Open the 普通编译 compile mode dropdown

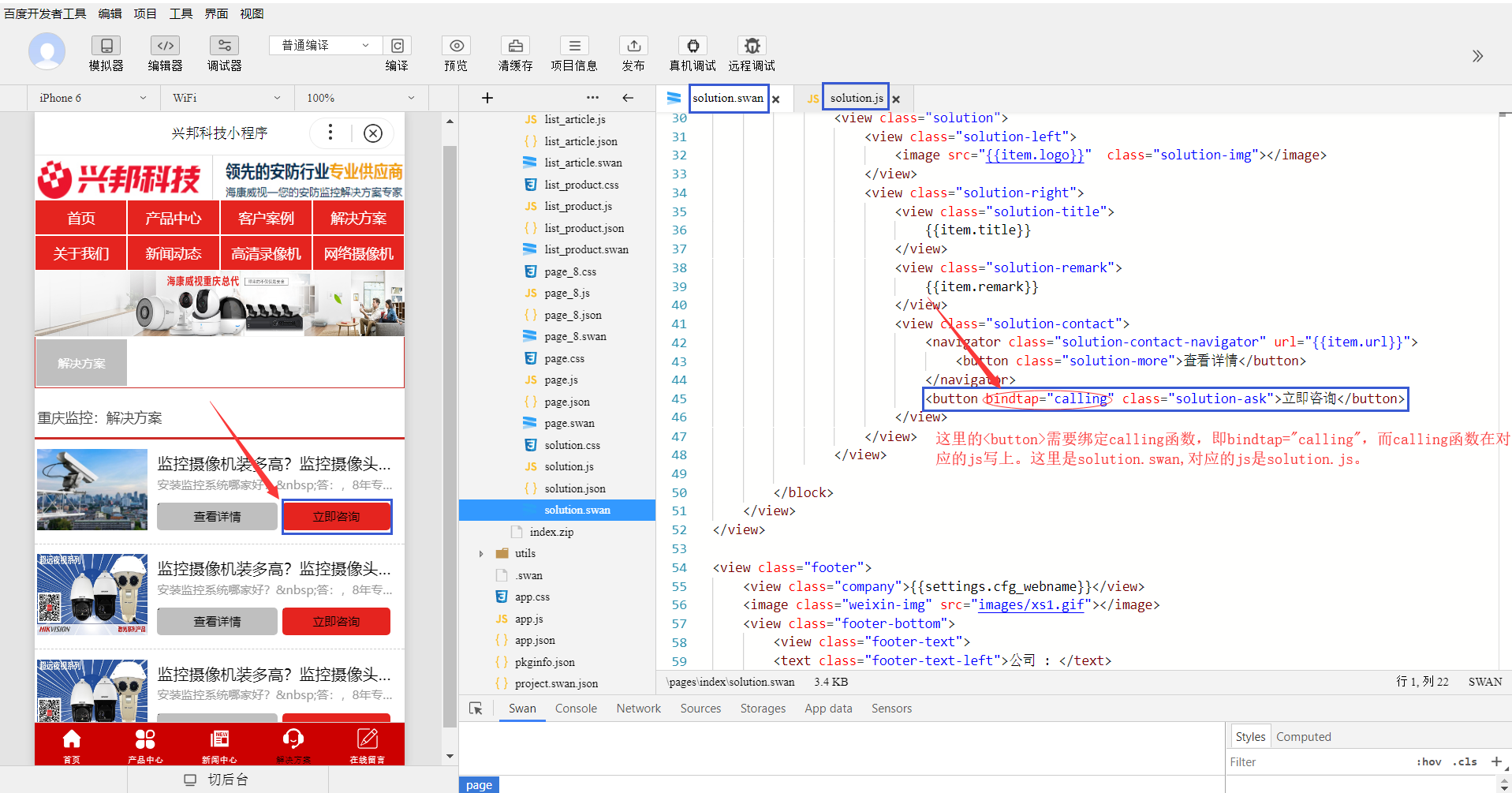(x=325, y=46)
